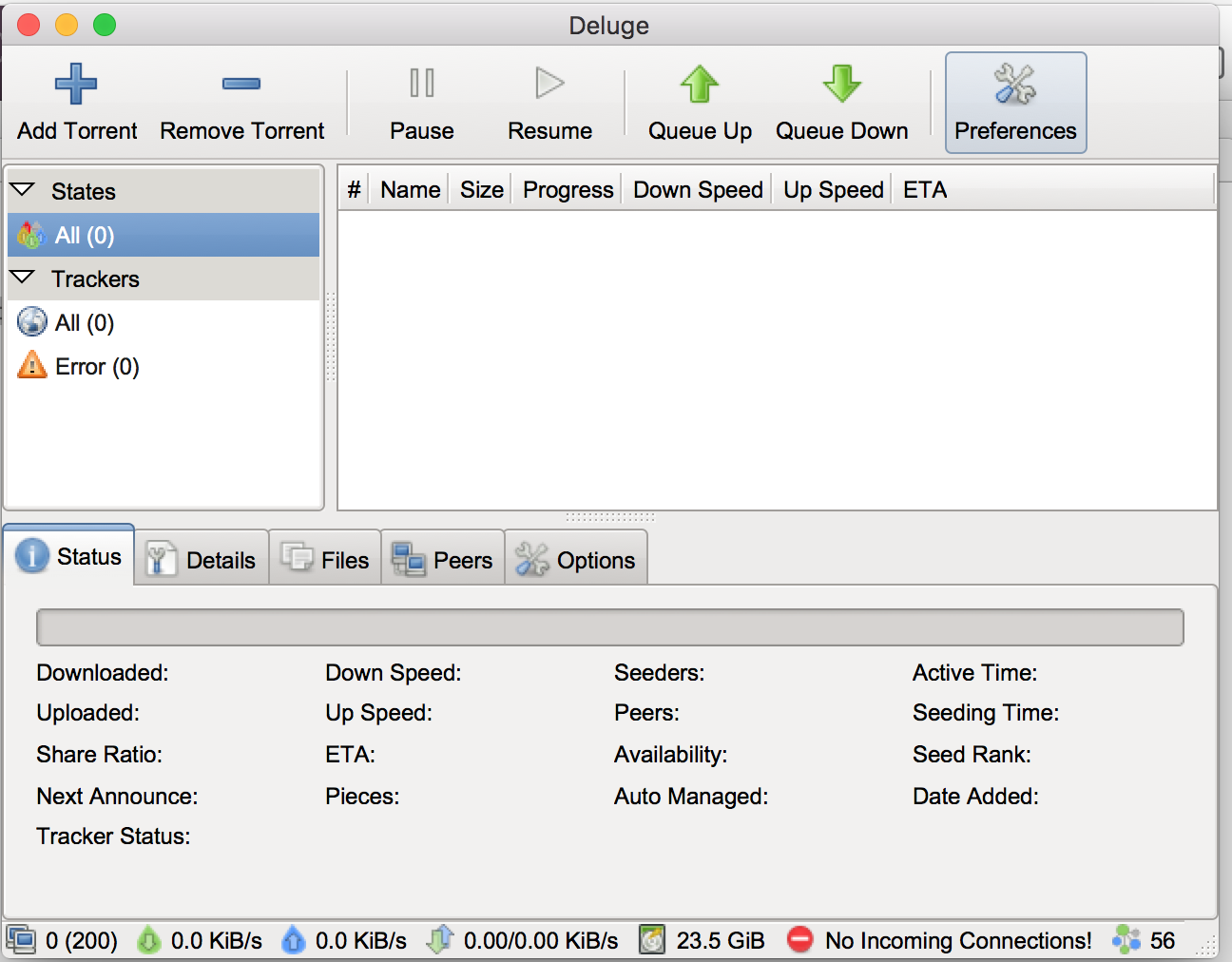
Task: Open Preferences from the toolbar
Action: tap(1015, 102)
